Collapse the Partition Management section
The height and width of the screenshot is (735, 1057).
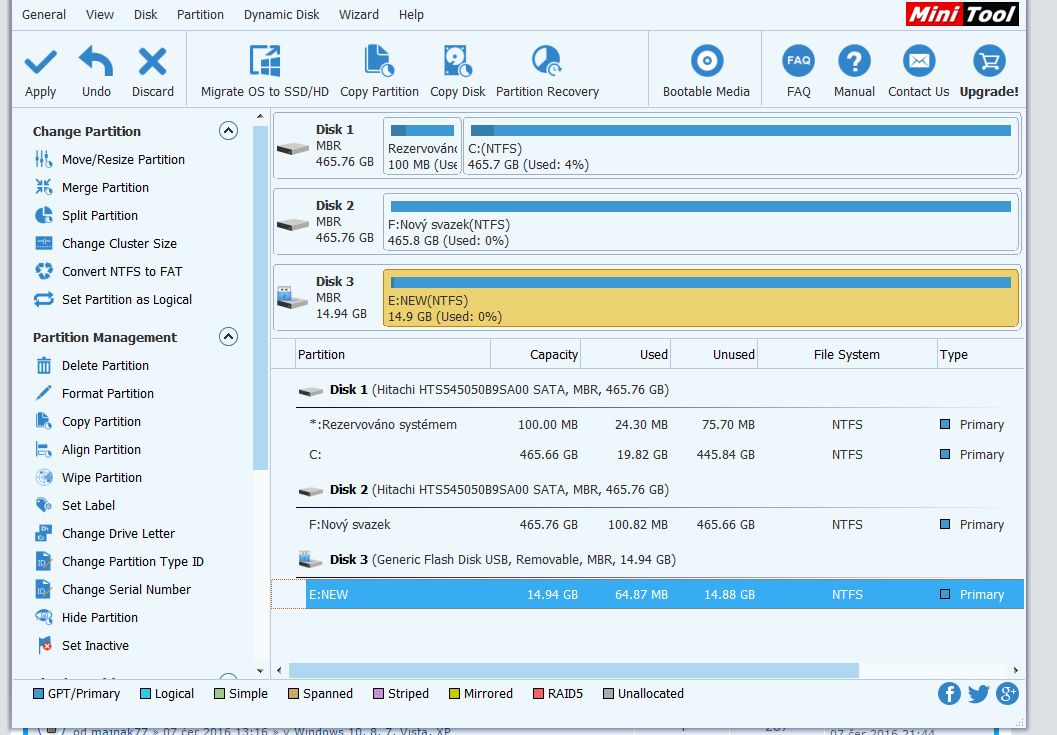[x=228, y=337]
